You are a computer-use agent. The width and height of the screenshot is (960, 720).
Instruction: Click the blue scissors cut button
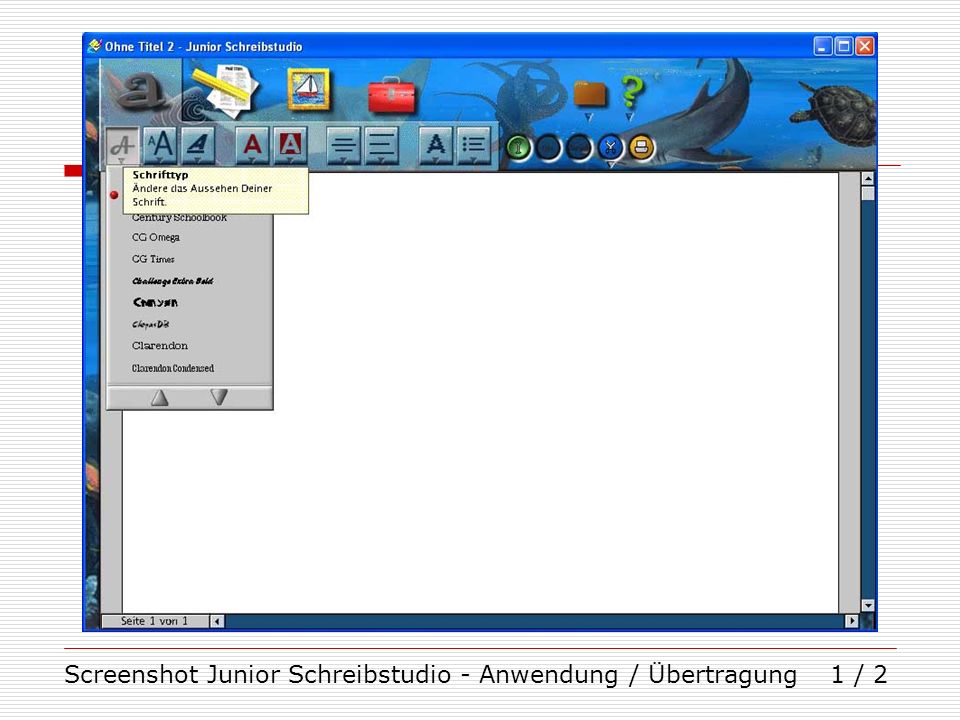pyautogui.click(x=610, y=148)
